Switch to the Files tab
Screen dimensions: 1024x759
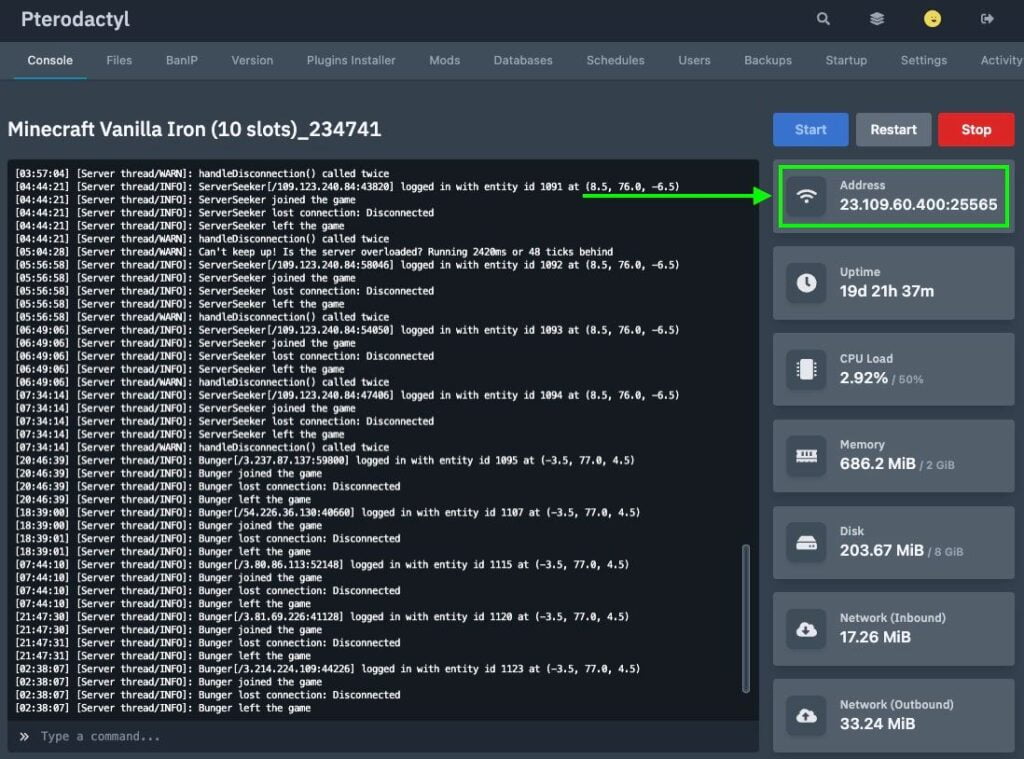[x=119, y=60]
